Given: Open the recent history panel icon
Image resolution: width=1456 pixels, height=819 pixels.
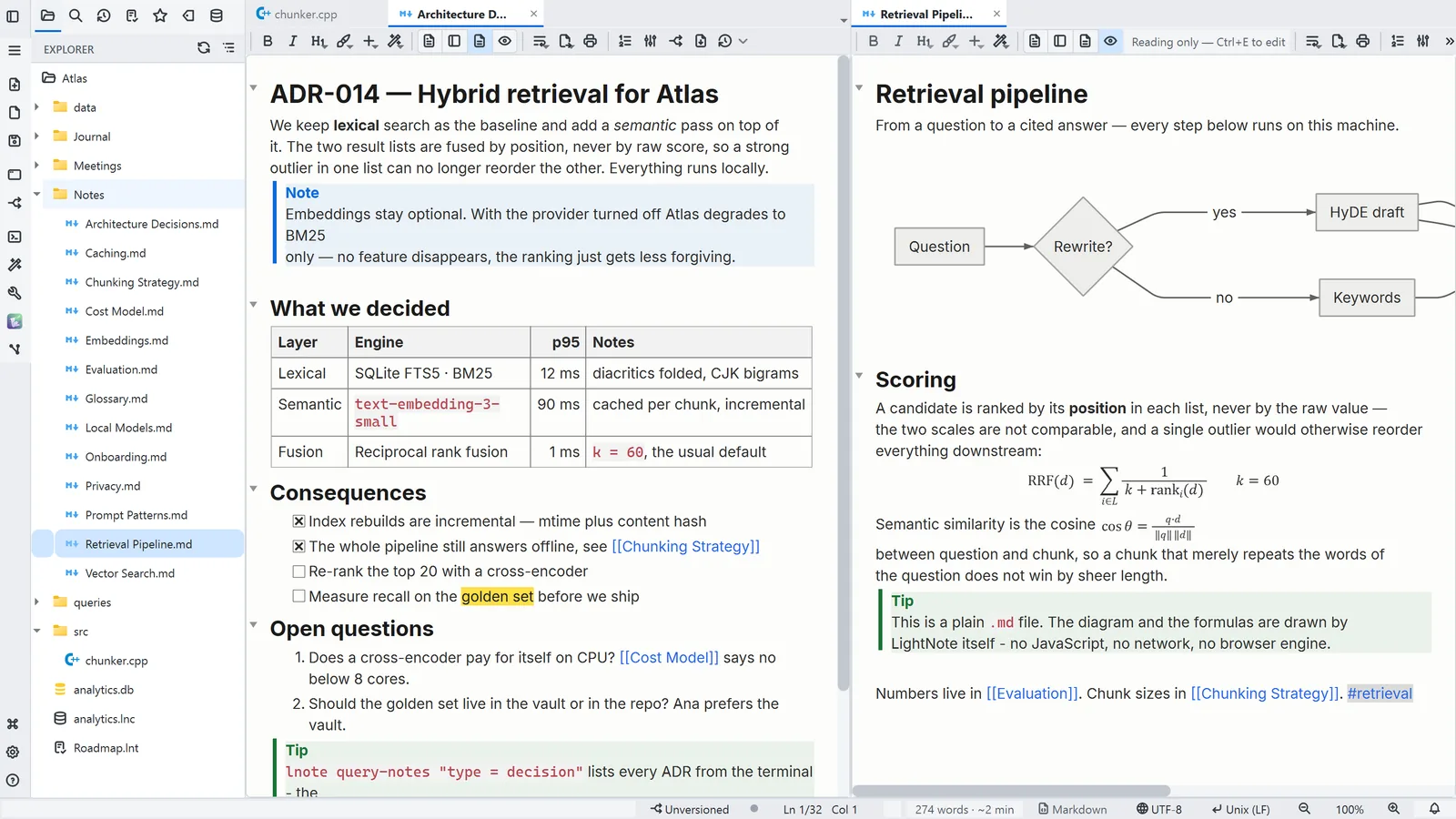Looking at the screenshot, I should [x=104, y=15].
